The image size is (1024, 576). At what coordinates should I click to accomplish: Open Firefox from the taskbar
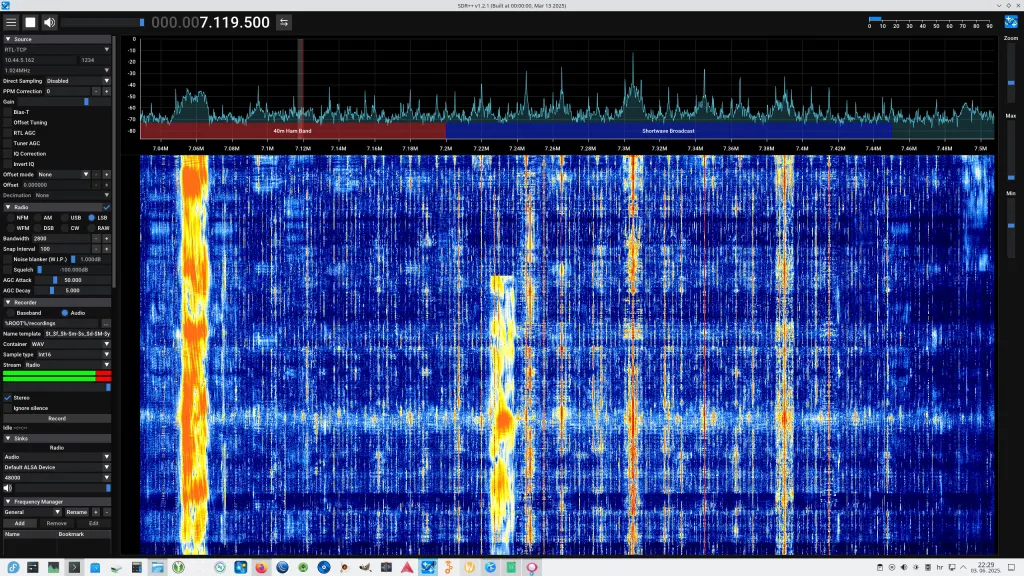point(261,568)
